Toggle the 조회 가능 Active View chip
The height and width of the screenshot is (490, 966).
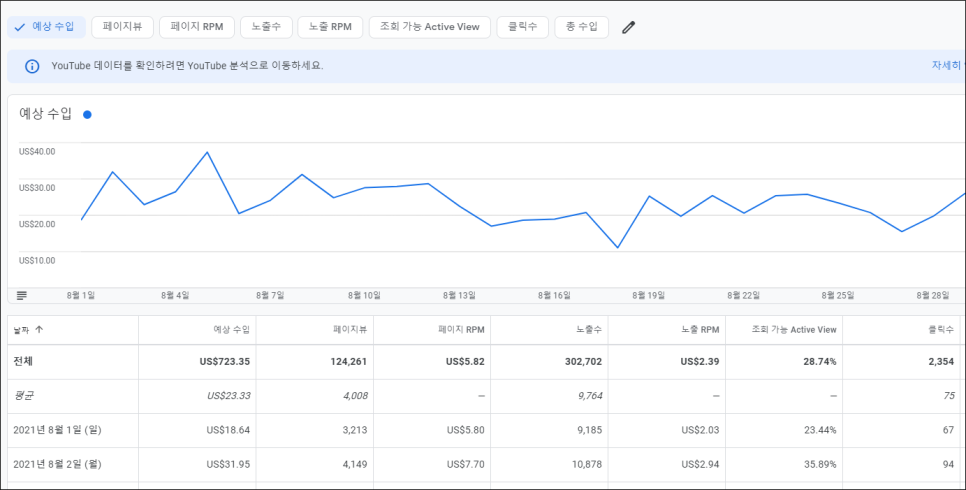[429, 27]
